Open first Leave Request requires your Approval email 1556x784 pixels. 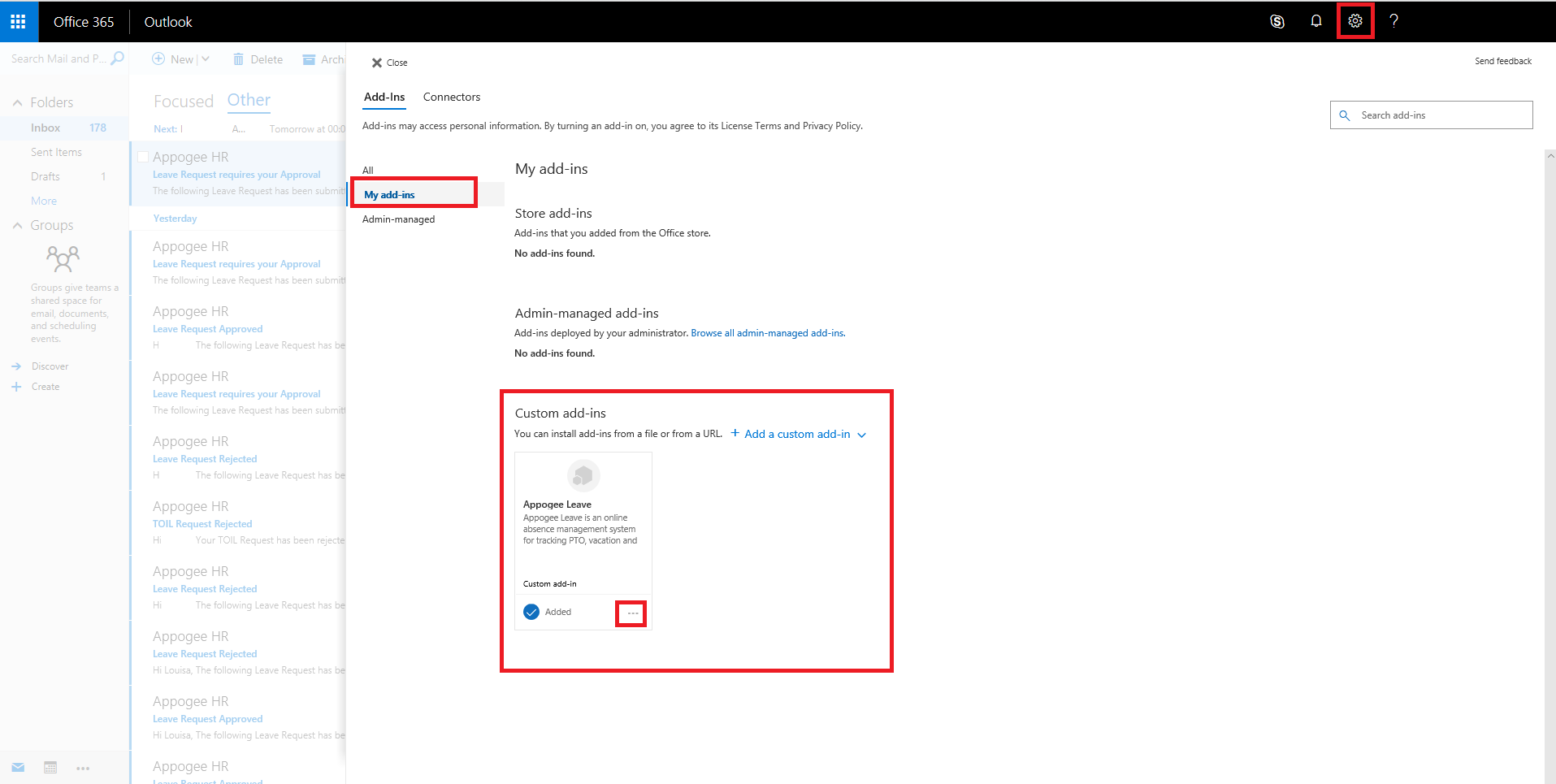pyautogui.click(x=236, y=175)
